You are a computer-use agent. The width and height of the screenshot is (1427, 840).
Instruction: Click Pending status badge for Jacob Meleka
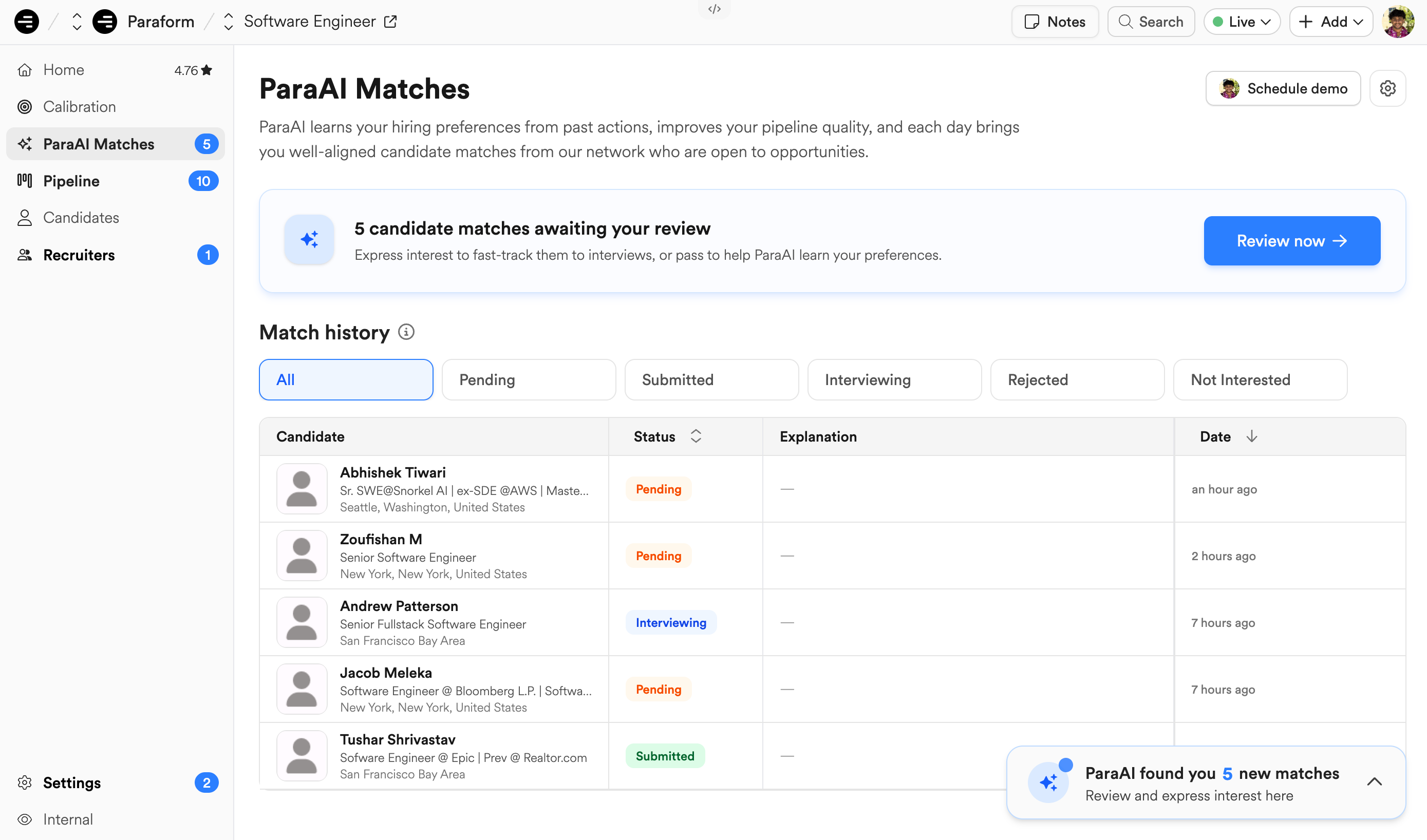coord(659,690)
